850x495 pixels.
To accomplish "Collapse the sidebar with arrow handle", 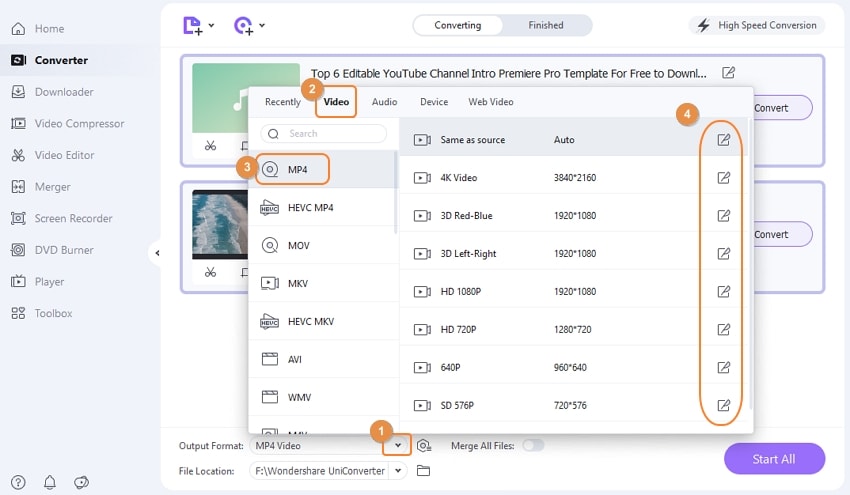I will [x=157, y=253].
